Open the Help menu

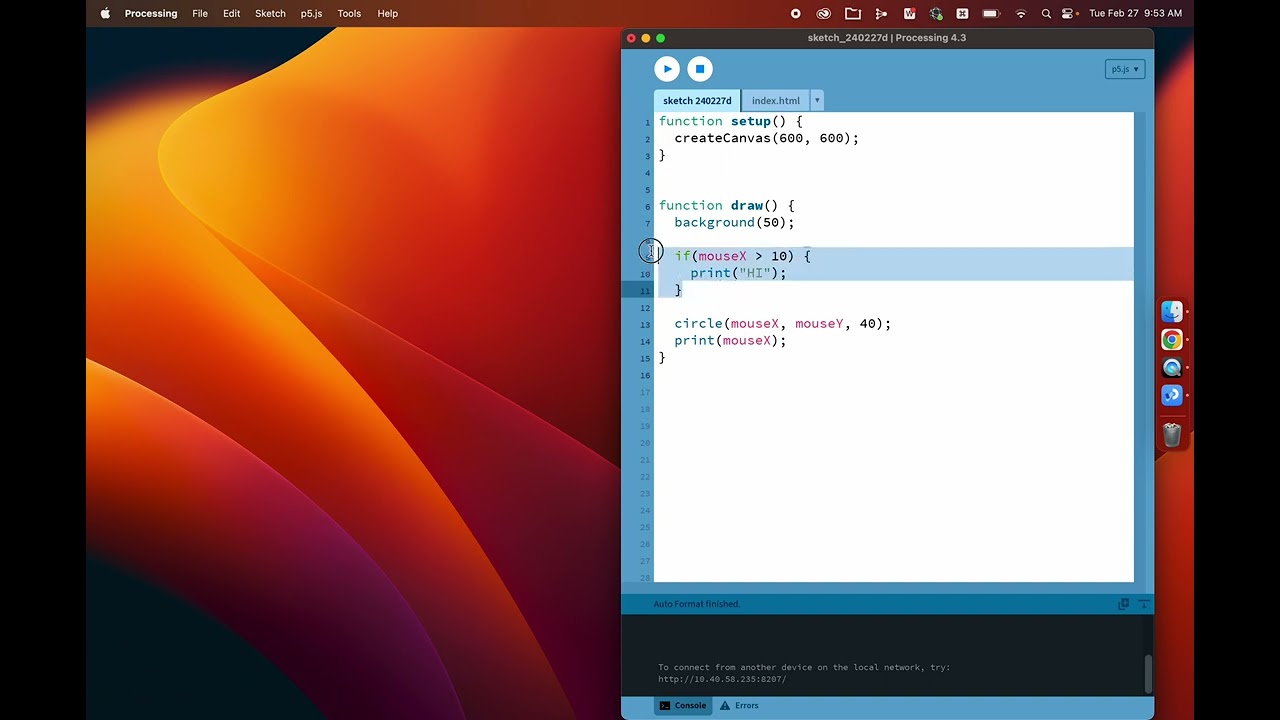point(387,13)
